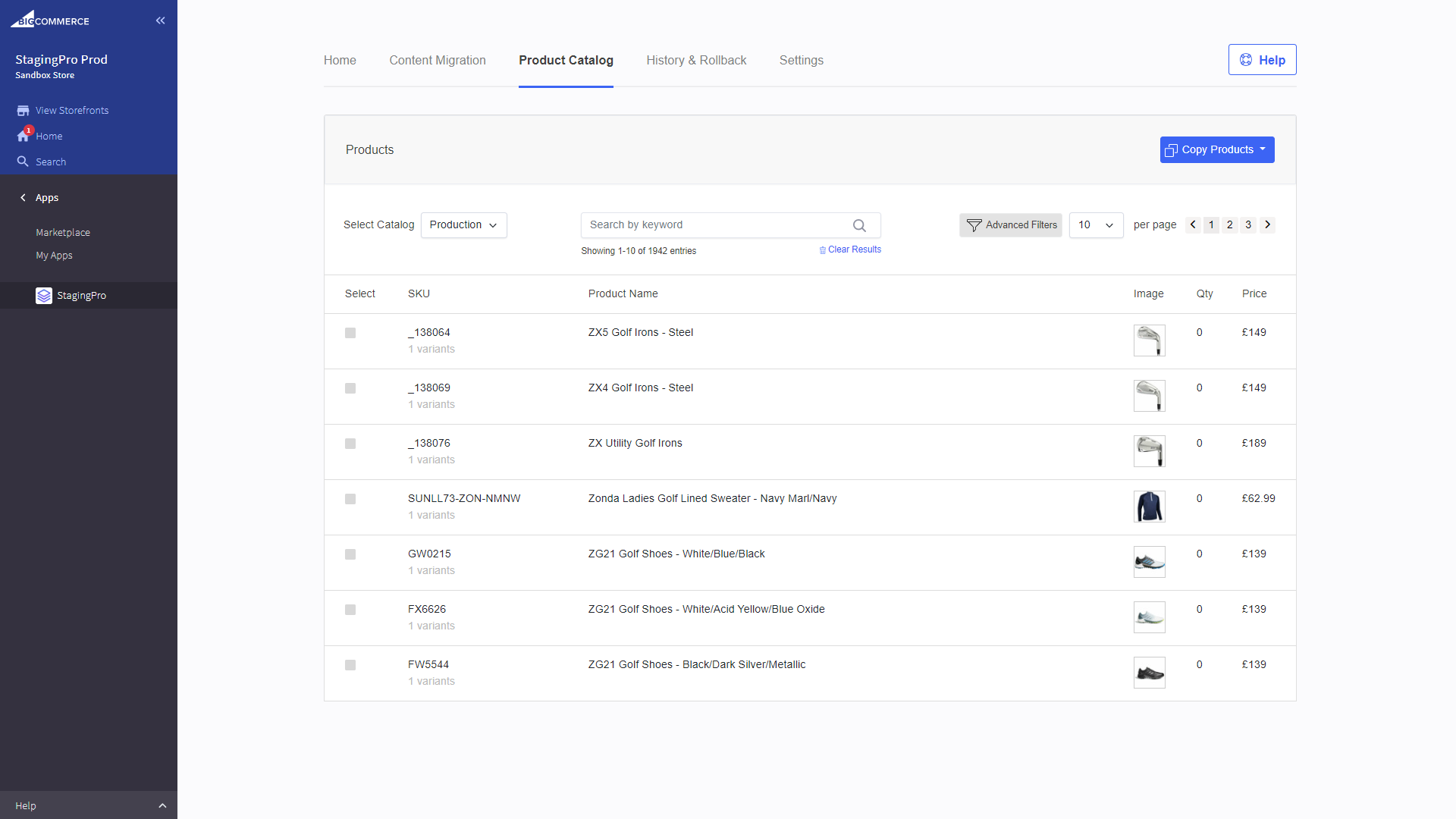Go to the Settings tab
The image size is (1456, 819).
802,61
